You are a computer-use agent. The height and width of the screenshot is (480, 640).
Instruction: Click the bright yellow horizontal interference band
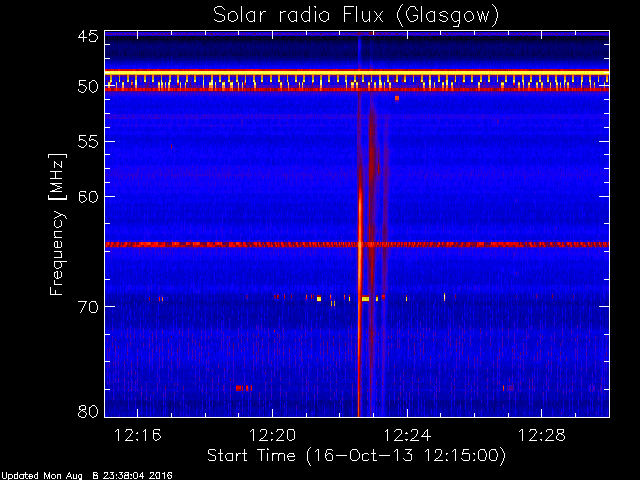(x=357, y=72)
